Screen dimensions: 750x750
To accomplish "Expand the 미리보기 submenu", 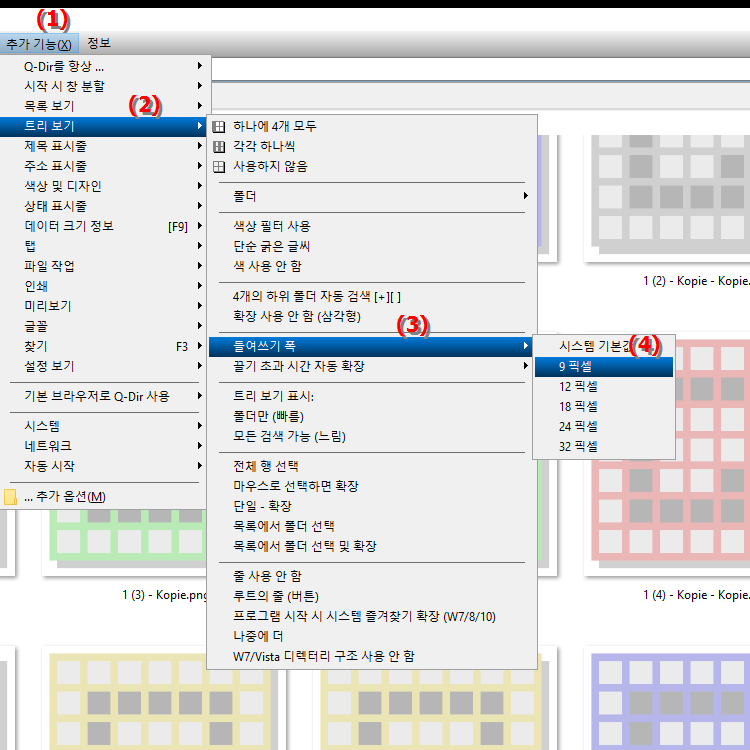I will 103,307.
